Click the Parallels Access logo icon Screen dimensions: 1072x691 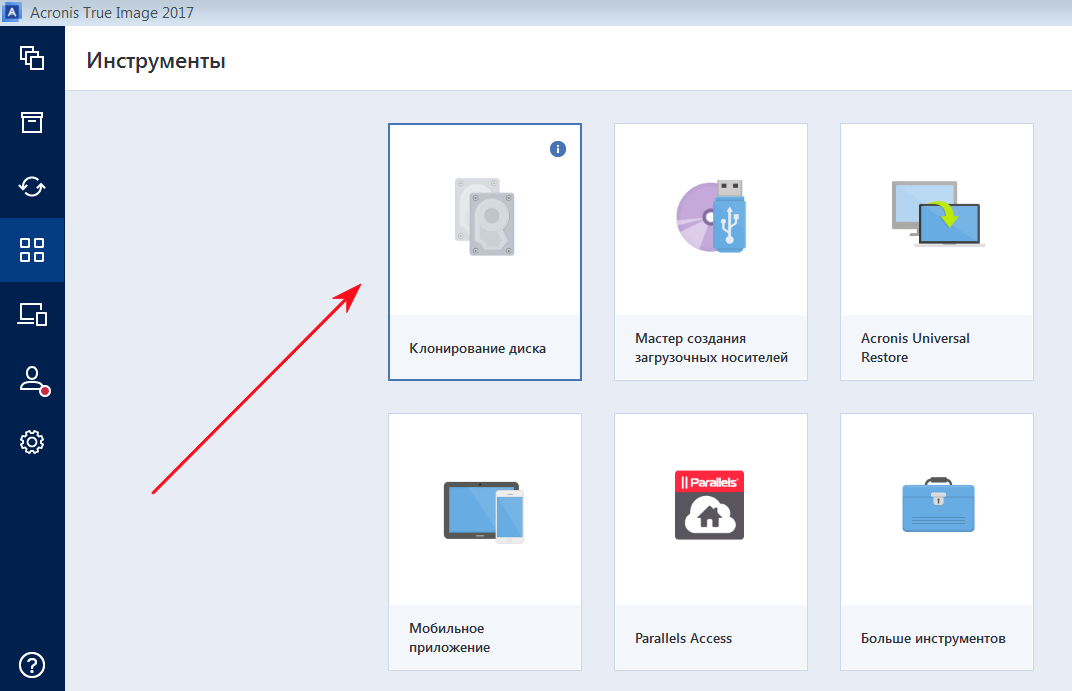click(710, 505)
